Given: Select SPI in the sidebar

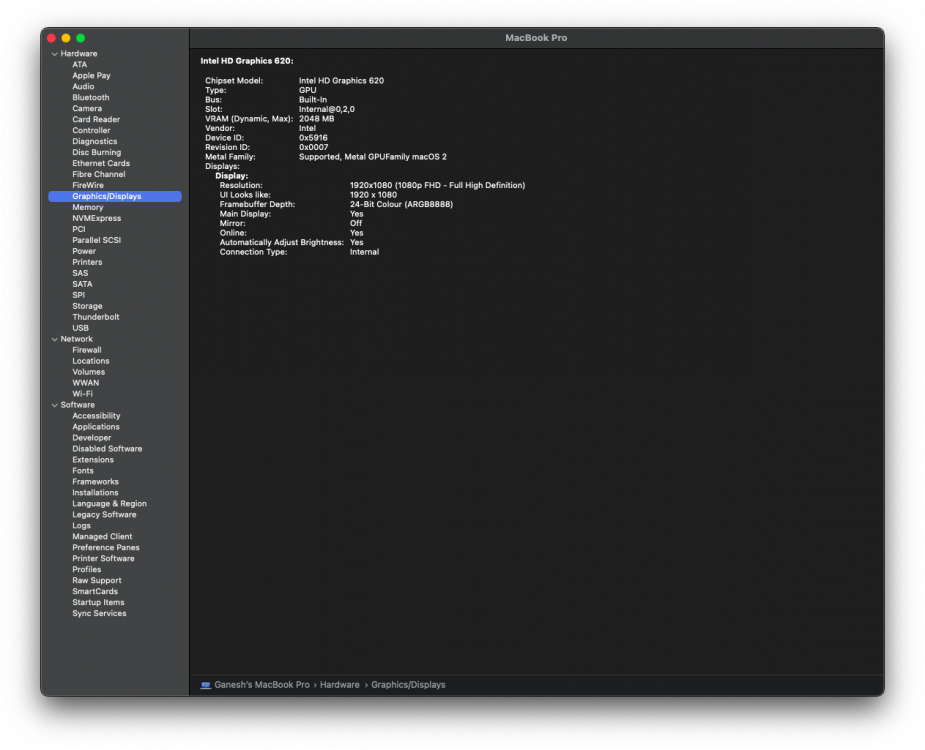Looking at the screenshot, I should pos(78,295).
